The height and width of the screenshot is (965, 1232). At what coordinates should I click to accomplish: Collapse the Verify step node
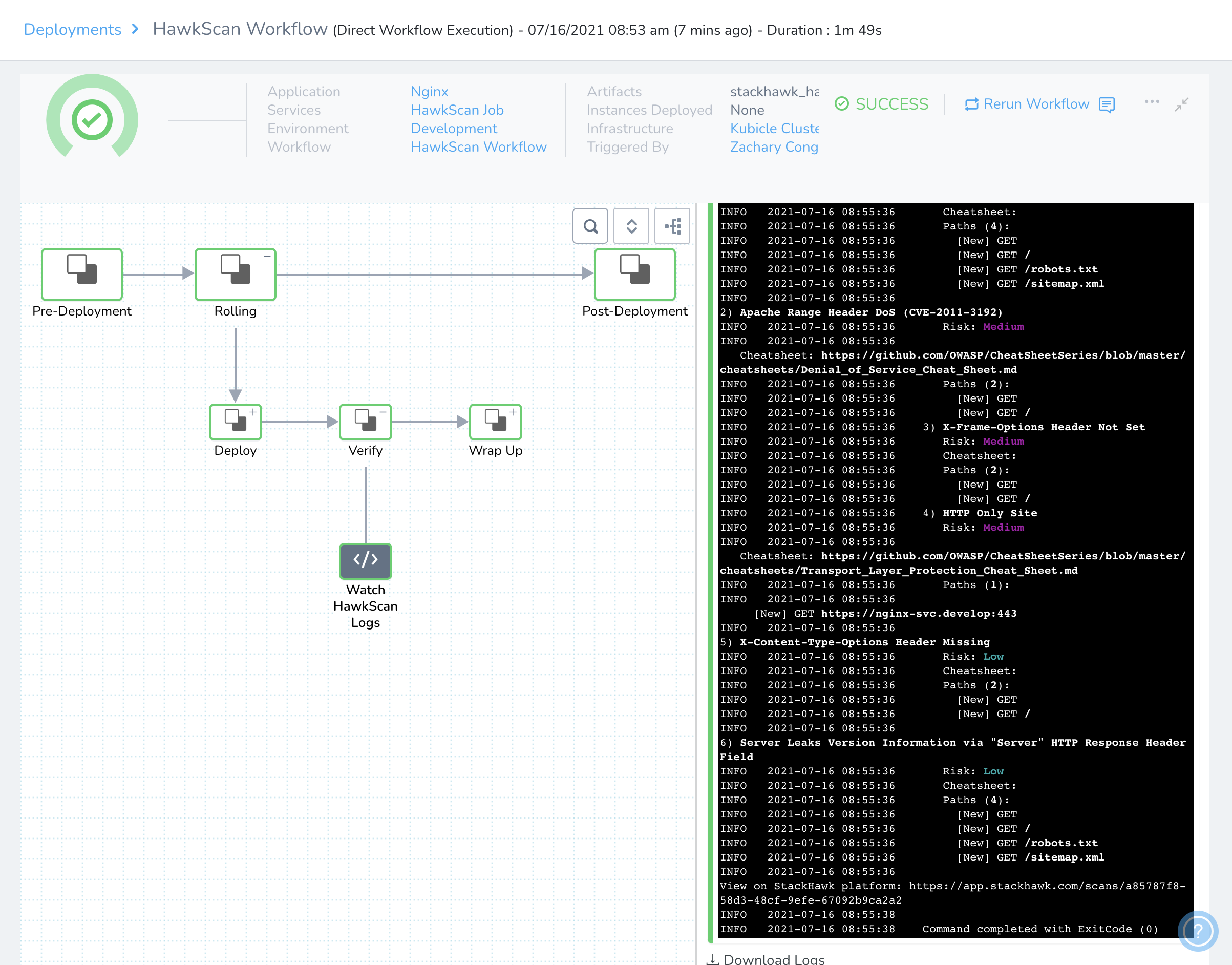383,412
